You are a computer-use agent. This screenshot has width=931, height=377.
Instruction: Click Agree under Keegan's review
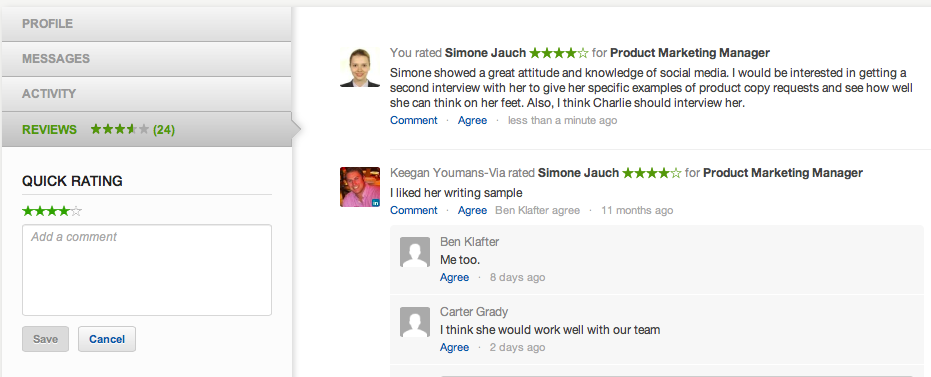[x=473, y=210]
